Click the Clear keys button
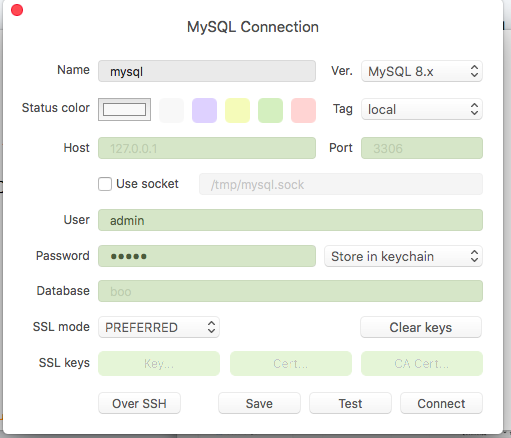Viewport: 511px width, 438px height. tap(421, 327)
